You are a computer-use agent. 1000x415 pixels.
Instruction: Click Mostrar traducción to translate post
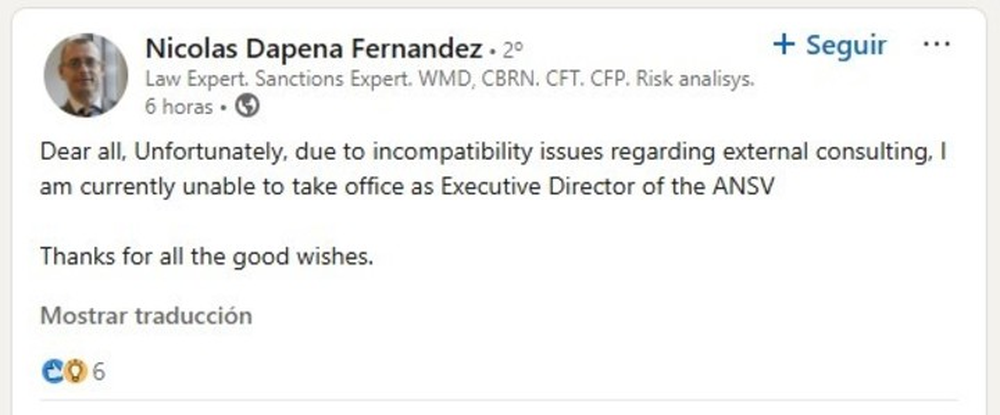click(x=146, y=316)
